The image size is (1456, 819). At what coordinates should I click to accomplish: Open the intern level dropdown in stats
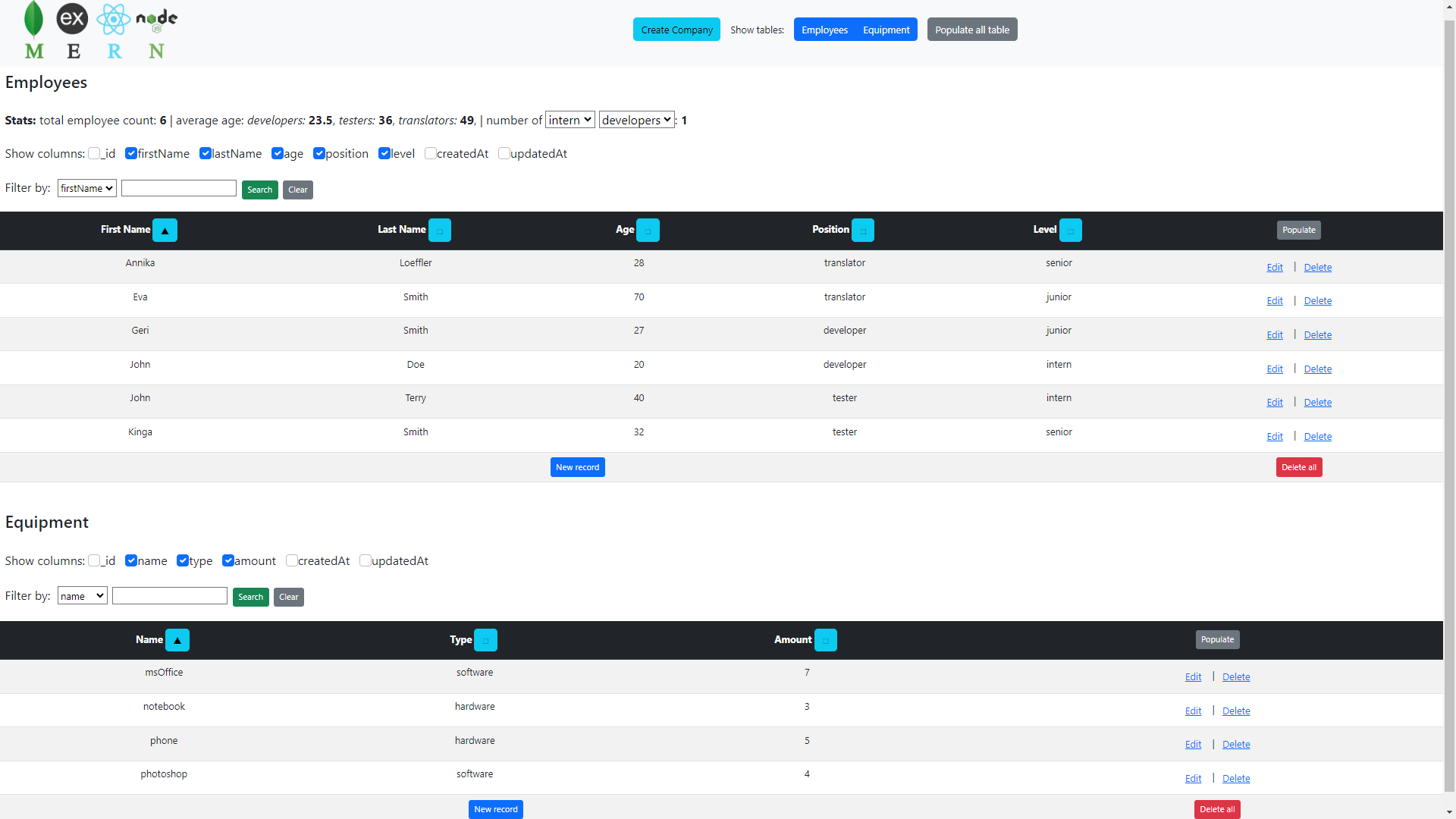coord(570,120)
